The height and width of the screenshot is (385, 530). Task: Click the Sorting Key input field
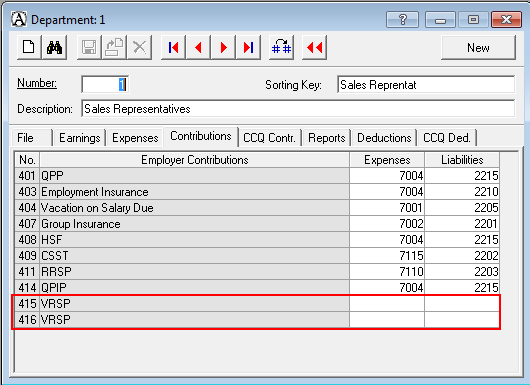[x=426, y=85]
